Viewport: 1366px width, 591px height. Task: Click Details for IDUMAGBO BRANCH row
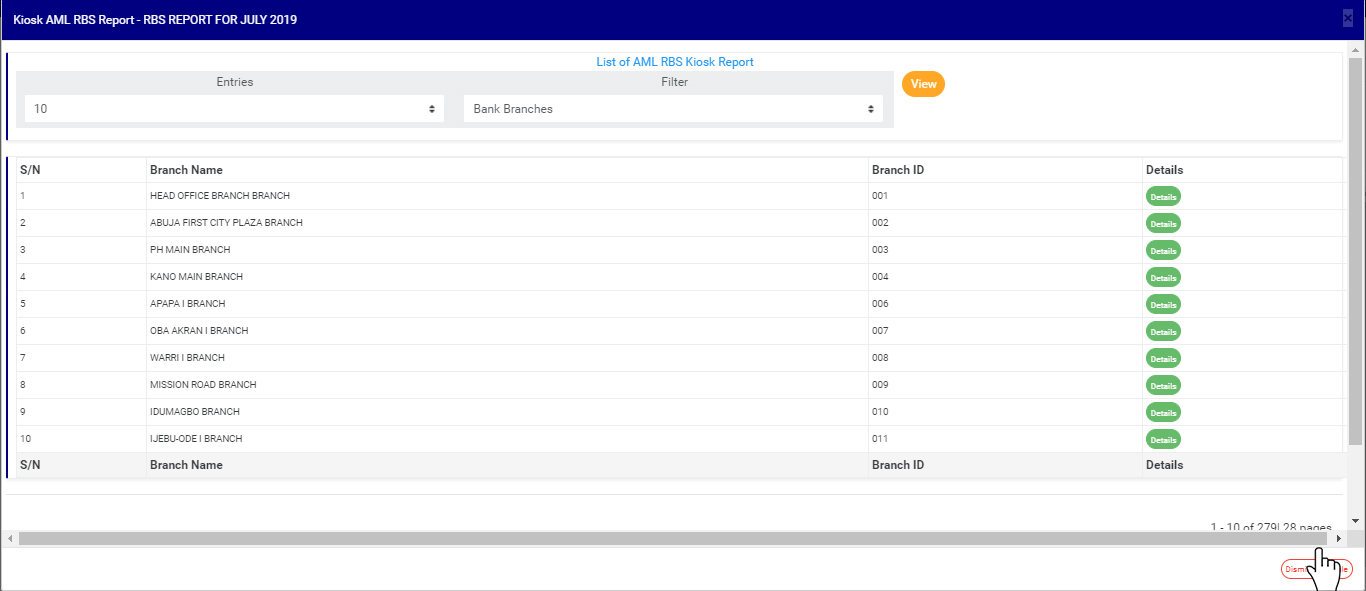1163,413
